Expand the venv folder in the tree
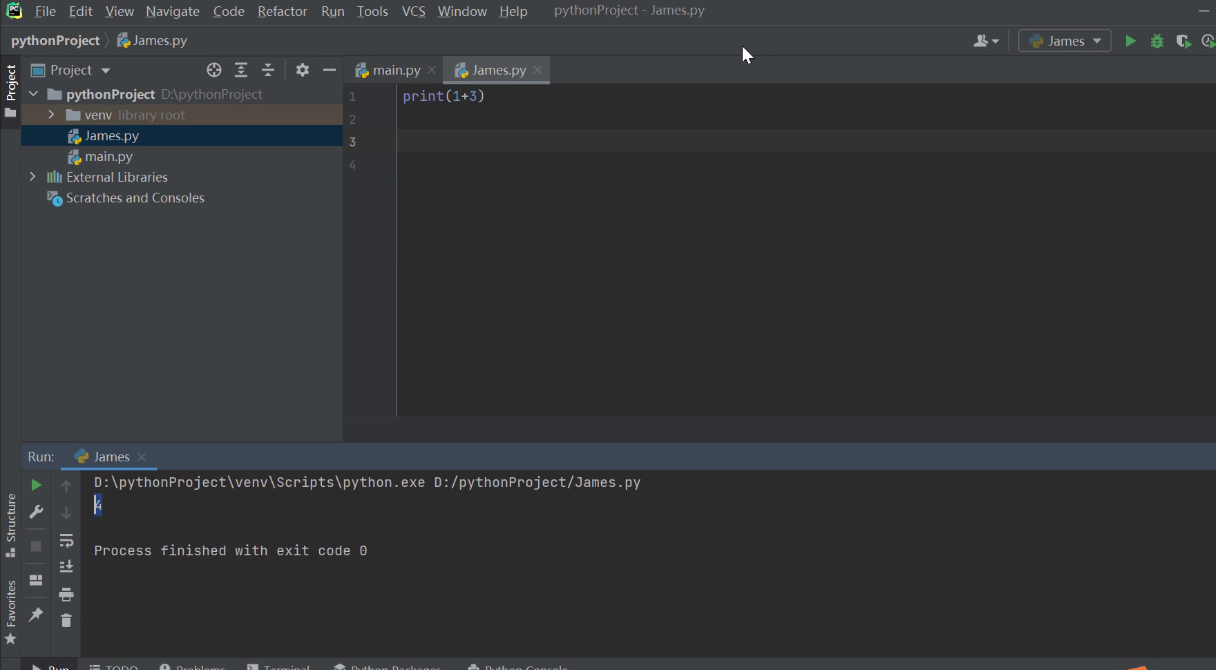 pyautogui.click(x=51, y=115)
